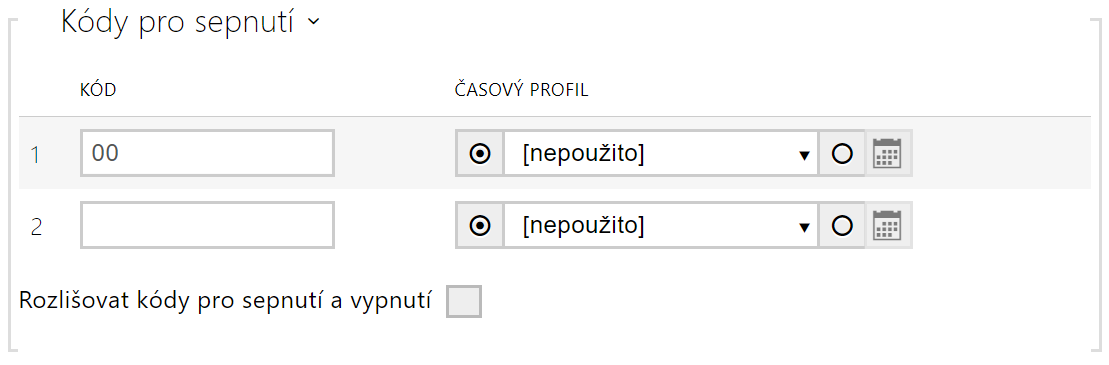
Task: Enable Rozlišovat kódy pro sepnutí a vypnutí checkbox
Action: [464, 301]
